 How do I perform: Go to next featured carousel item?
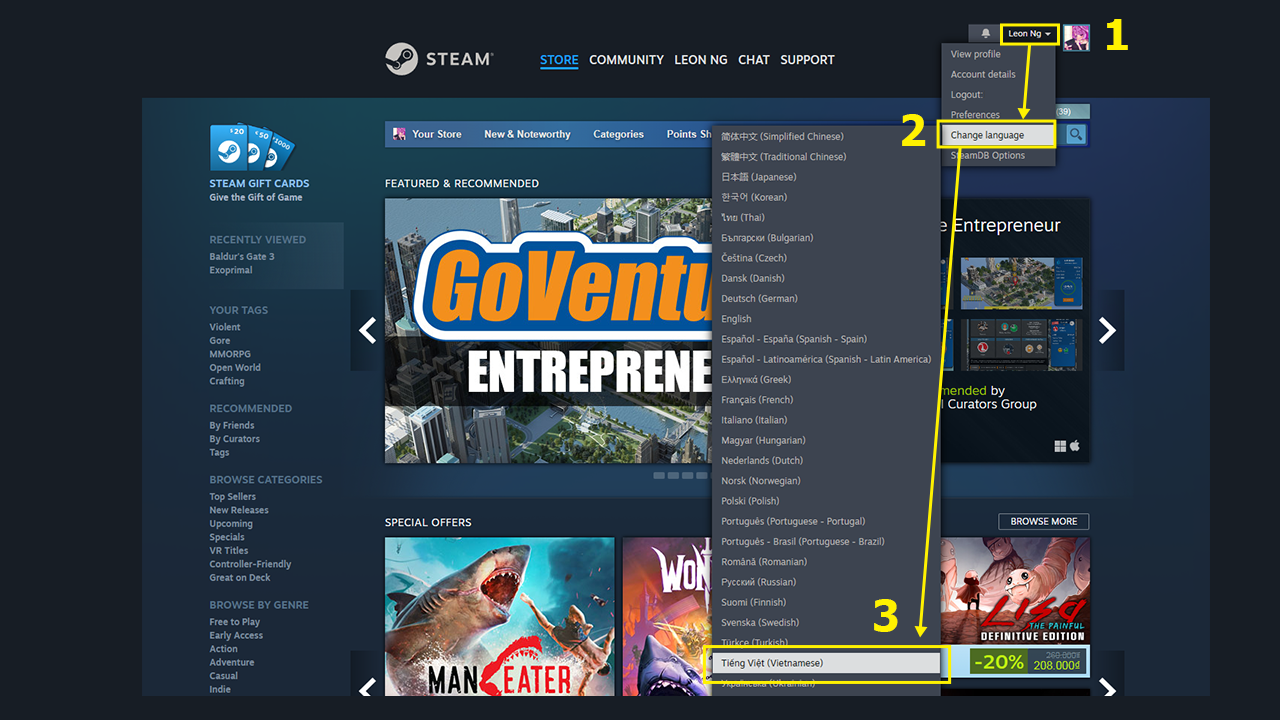(1107, 330)
